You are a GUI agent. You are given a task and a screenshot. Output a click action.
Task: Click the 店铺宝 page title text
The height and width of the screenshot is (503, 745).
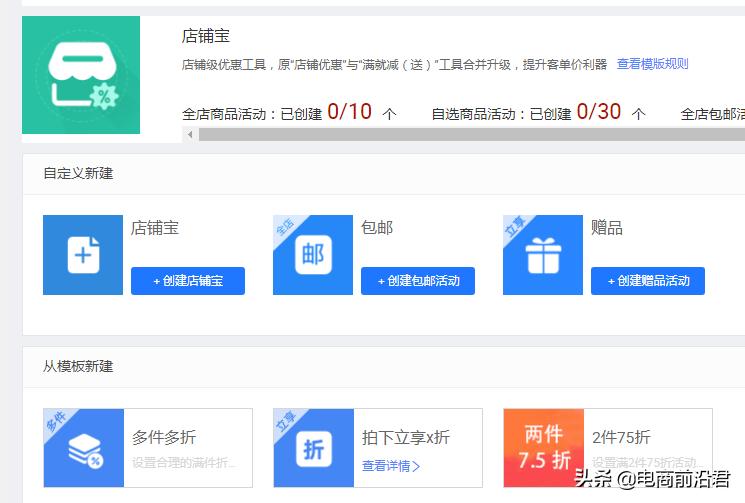(x=206, y=36)
